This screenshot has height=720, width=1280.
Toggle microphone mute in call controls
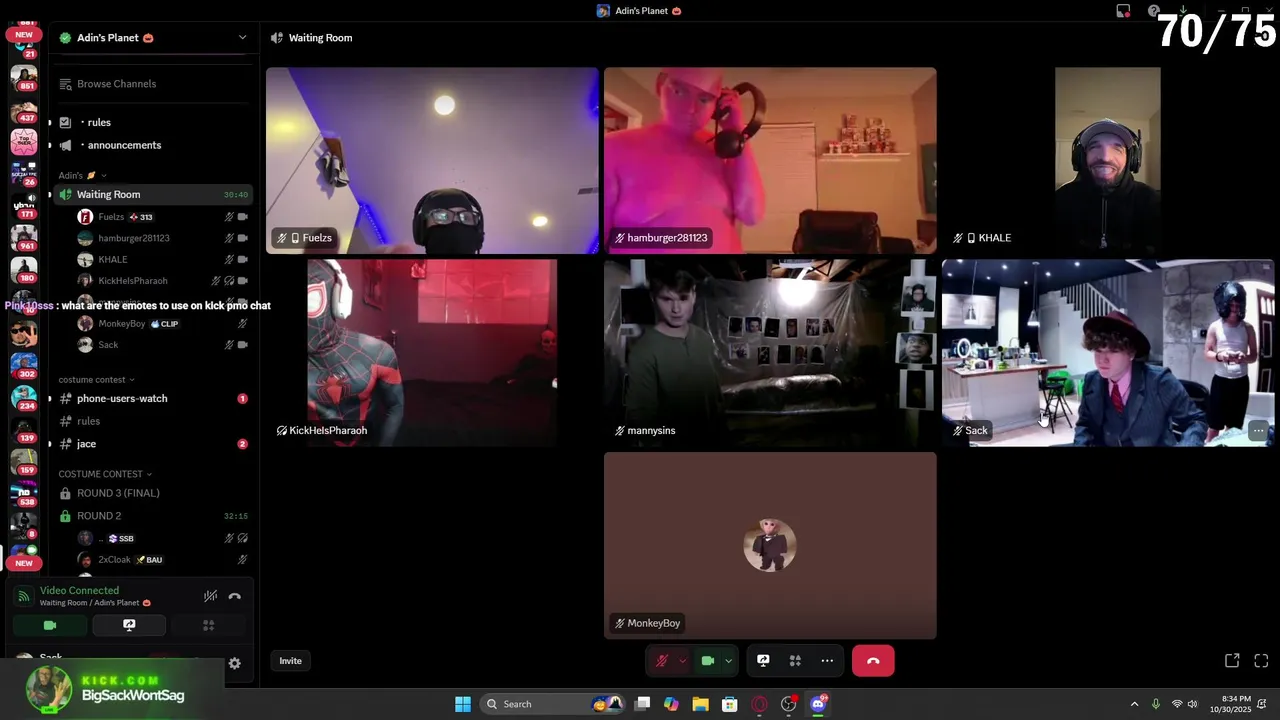coord(661,661)
